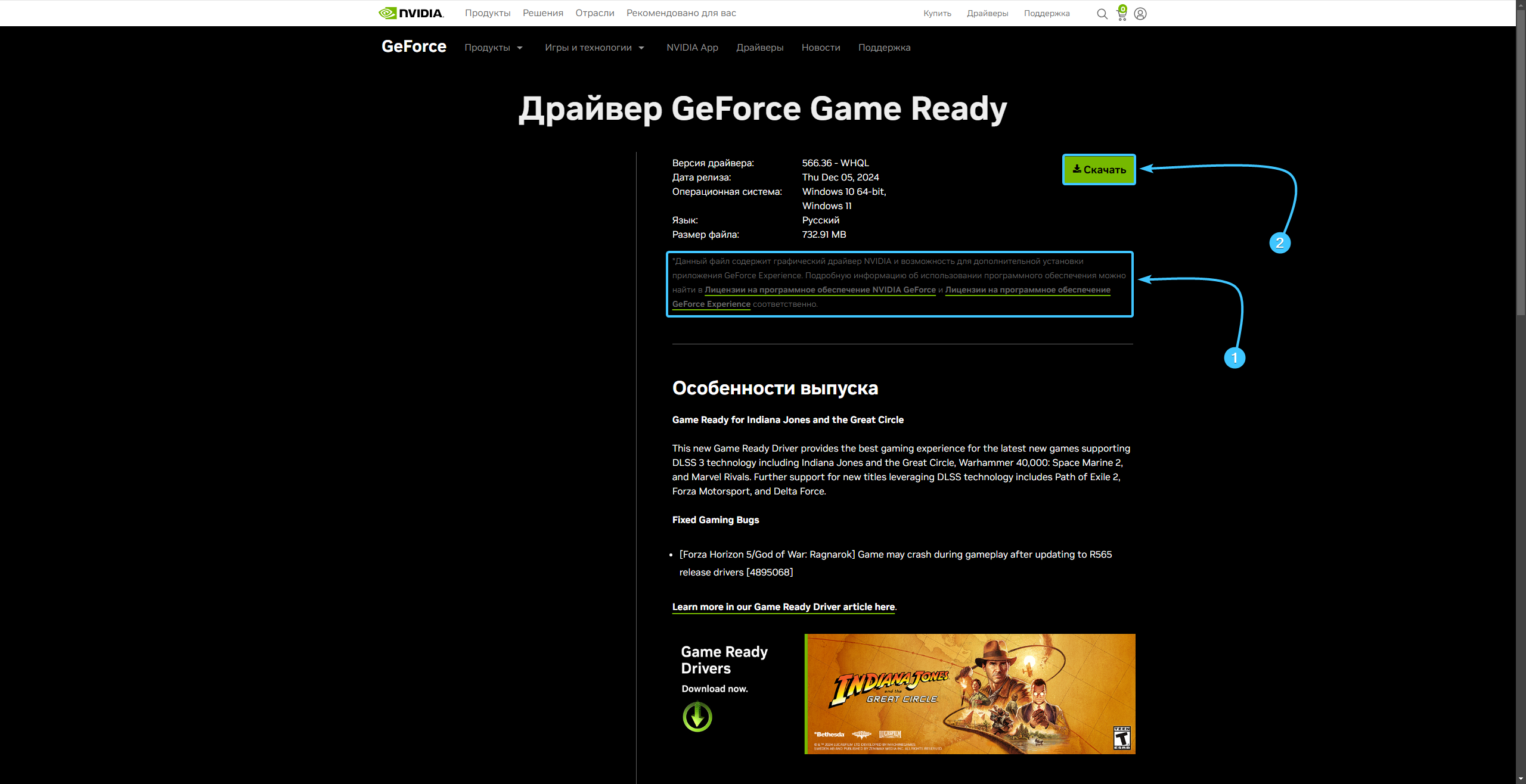Click the Русский language value
The height and width of the screenshot is (784, 1526).
[x=821, y=220]
